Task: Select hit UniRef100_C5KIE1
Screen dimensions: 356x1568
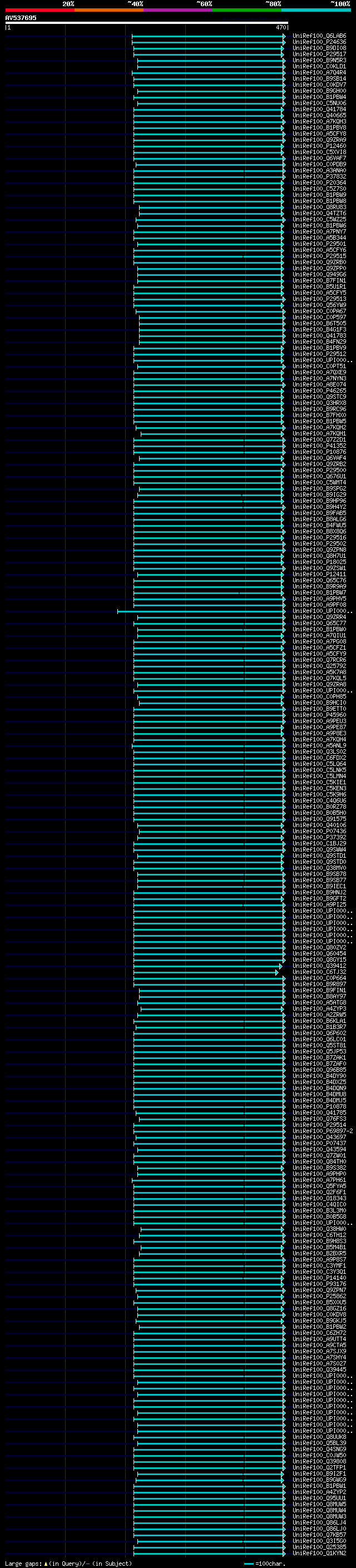Action: (x=319, y=782)
